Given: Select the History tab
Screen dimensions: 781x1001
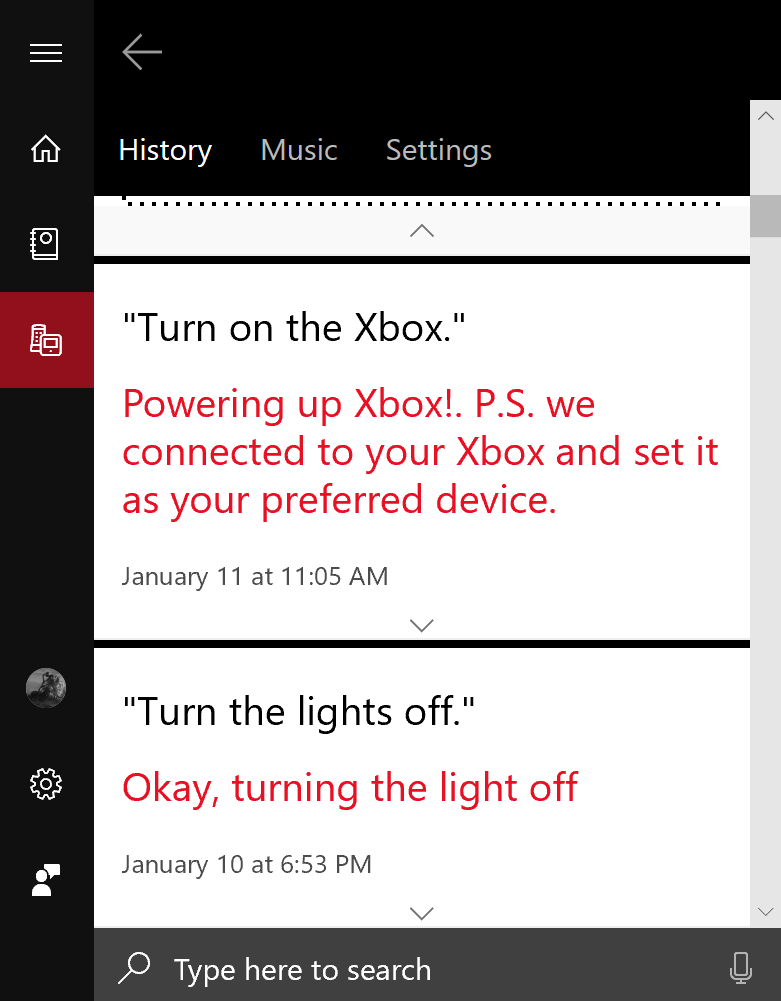Looking at the screenshot, I should 165,150.
